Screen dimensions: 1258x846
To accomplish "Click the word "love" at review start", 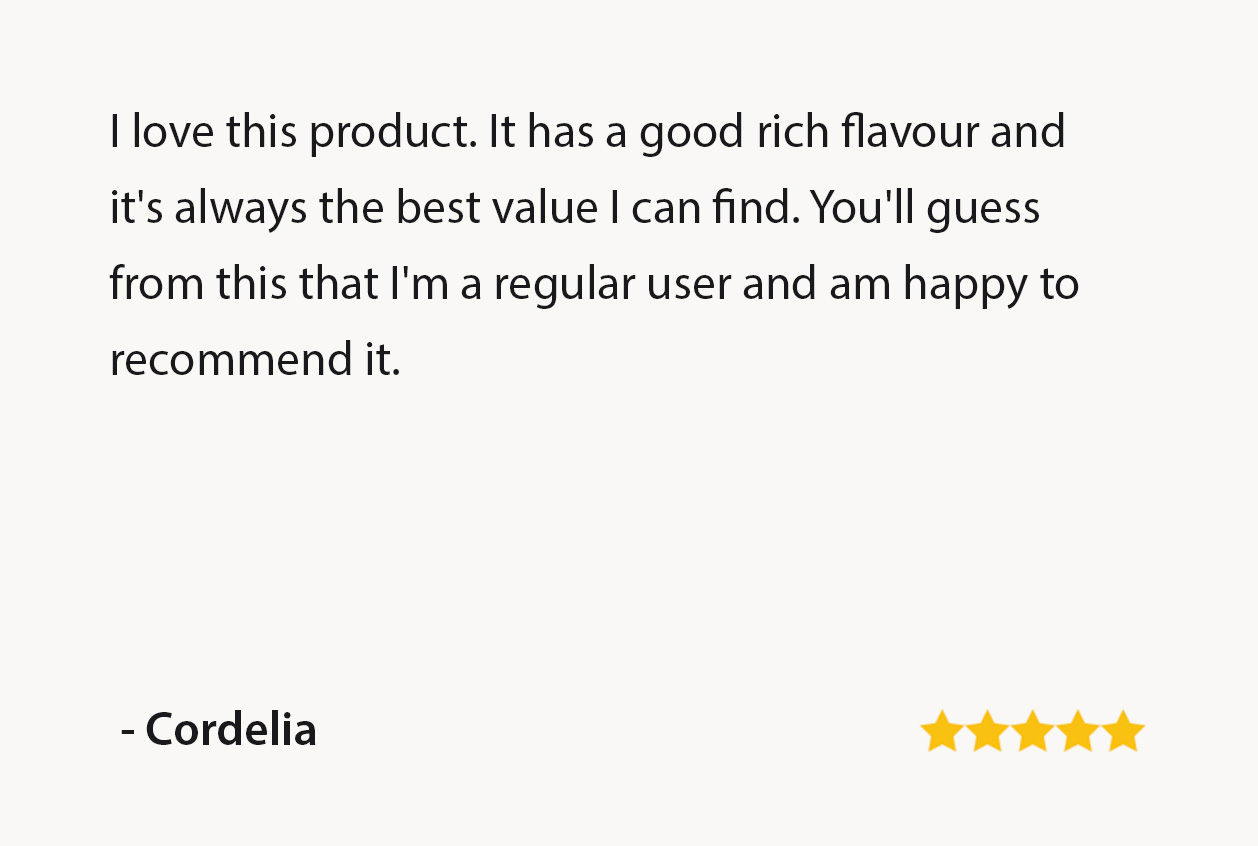I will pyautogui.click(x=173, y=132).
